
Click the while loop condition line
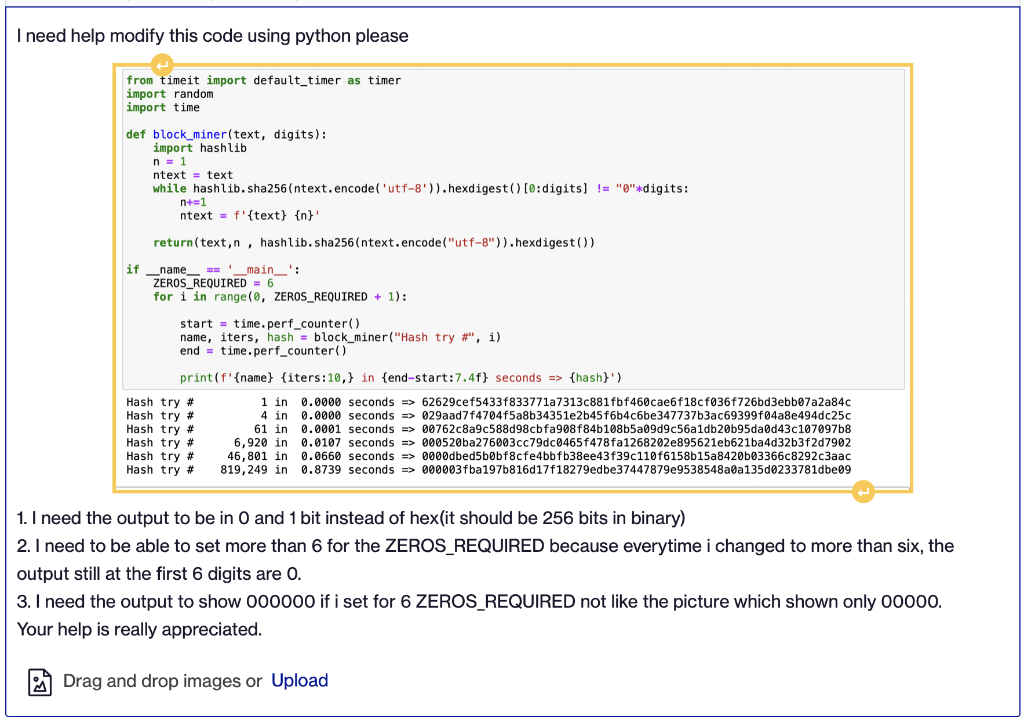point(330,188)
